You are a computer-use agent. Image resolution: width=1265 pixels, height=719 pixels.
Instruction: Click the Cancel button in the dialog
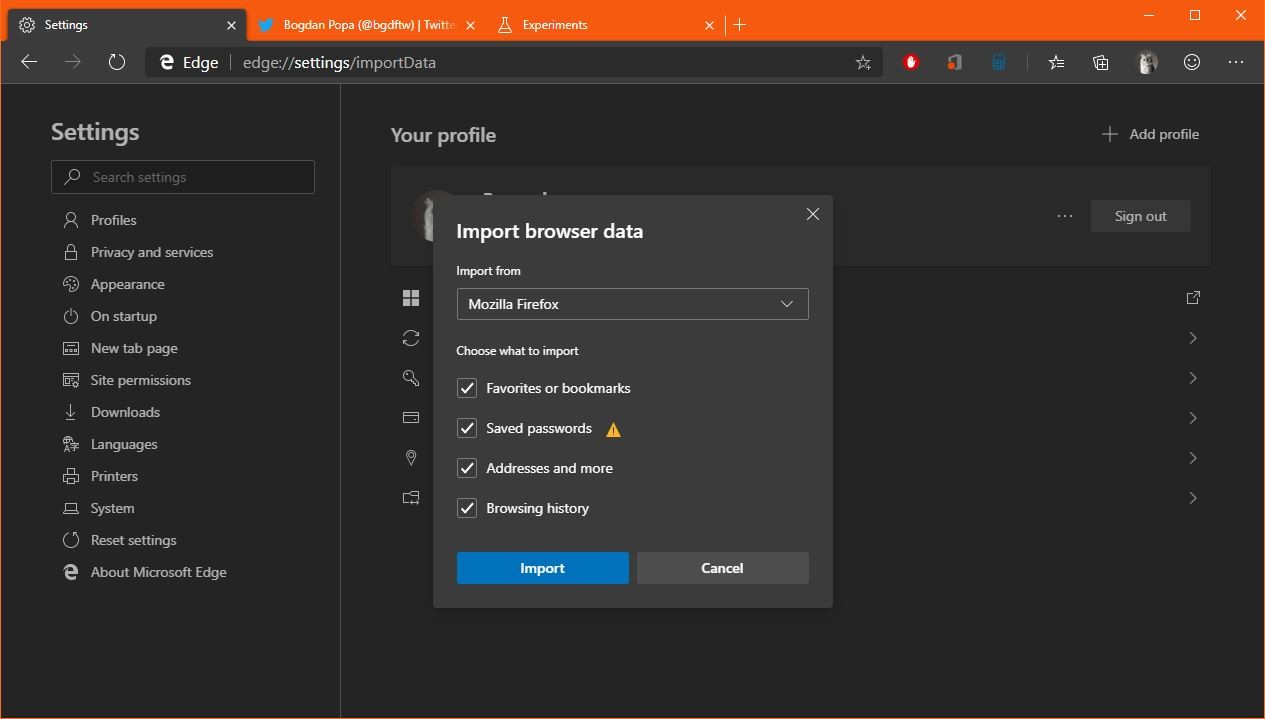tap(722, 568)
